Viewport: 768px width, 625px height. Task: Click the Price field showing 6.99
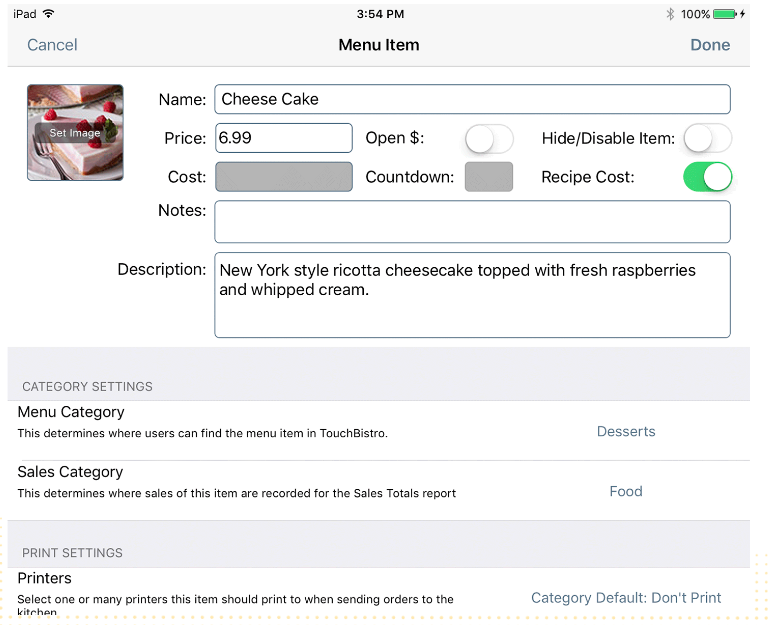pos(284,138)
